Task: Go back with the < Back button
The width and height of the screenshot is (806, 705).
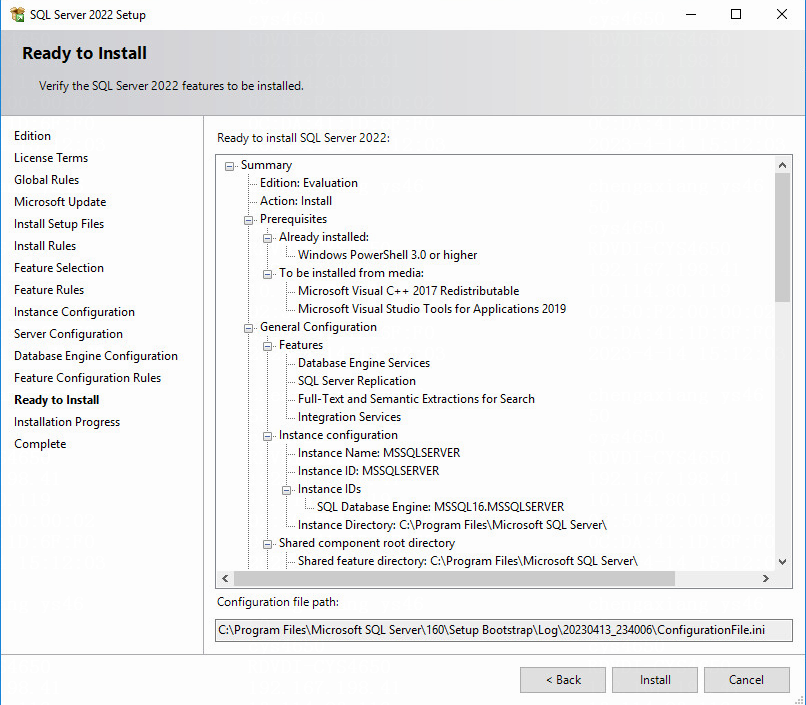Action: coord(563,680)
